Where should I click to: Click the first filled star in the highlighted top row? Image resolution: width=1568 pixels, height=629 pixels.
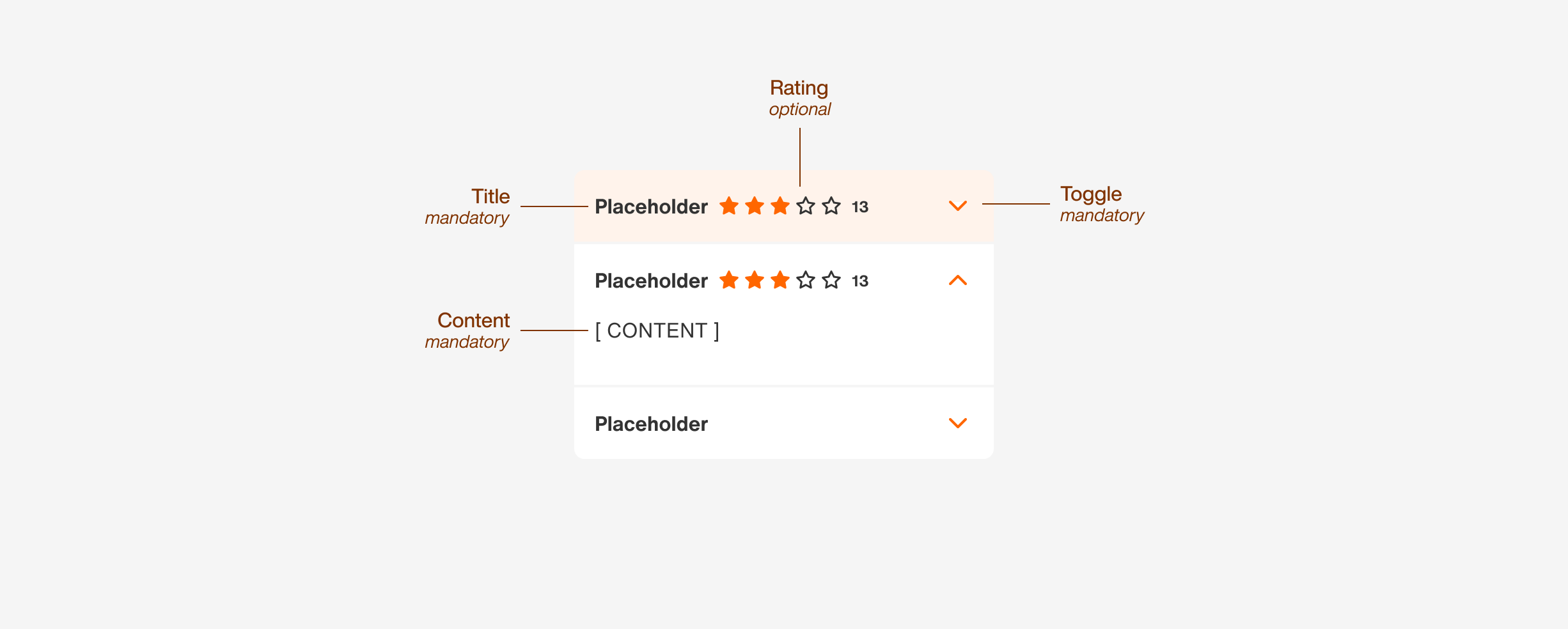729,206
